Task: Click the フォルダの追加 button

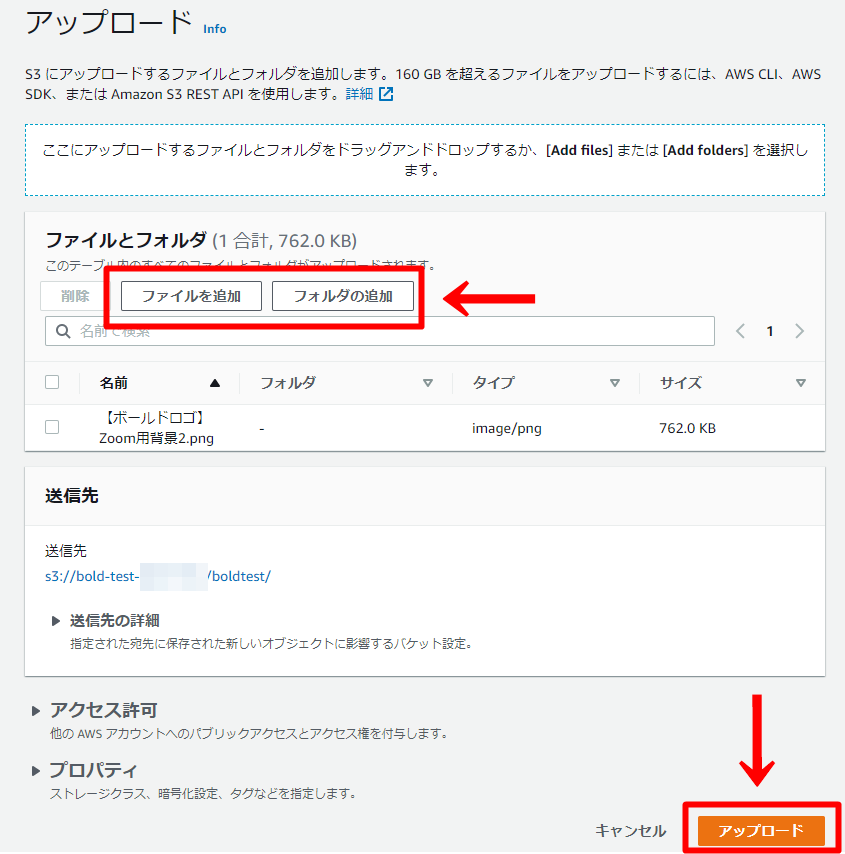Action: tap(343, 296)
